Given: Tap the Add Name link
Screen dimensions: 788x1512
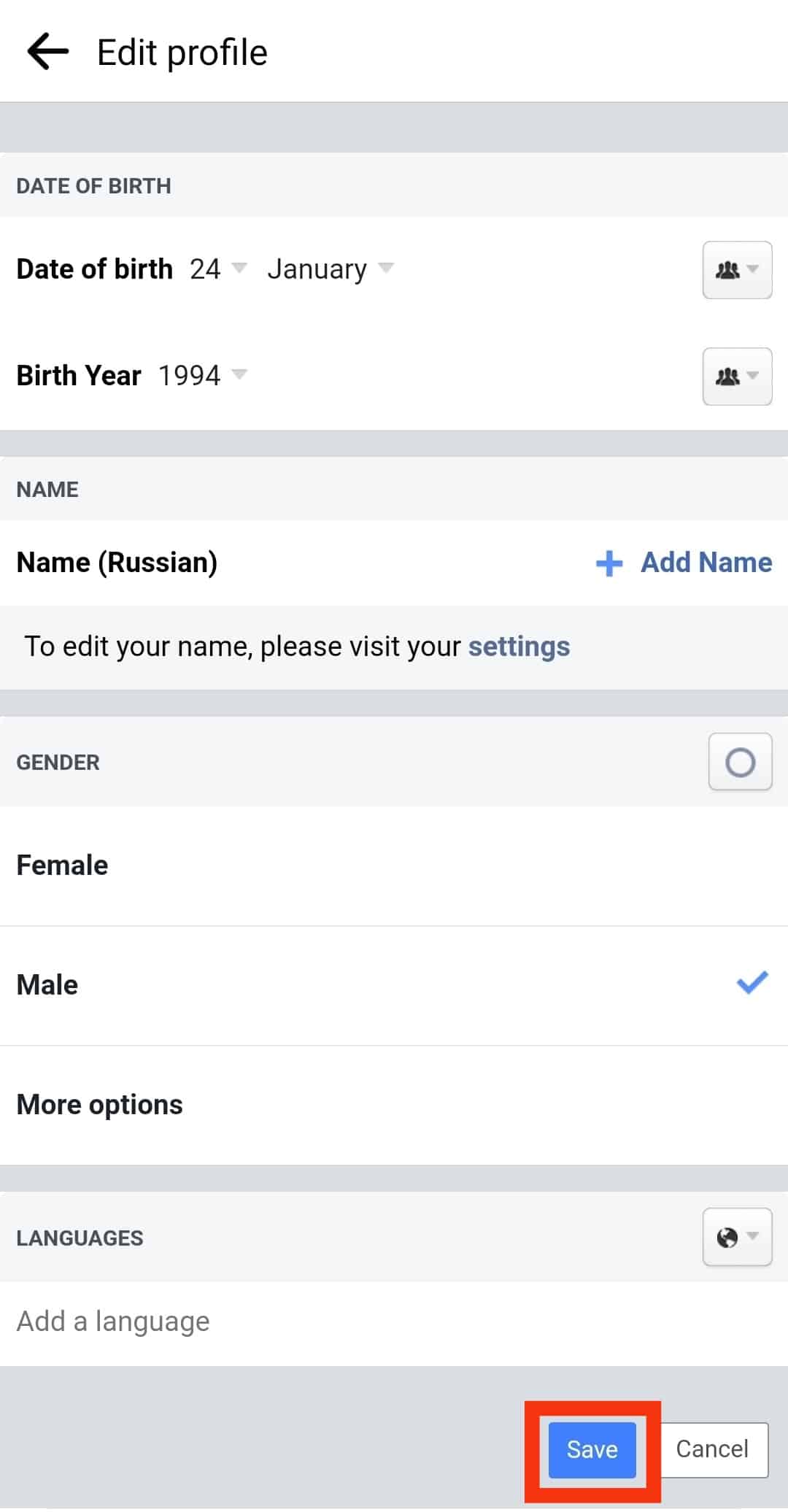Looking at the screenshot, I should pos(706,563).
